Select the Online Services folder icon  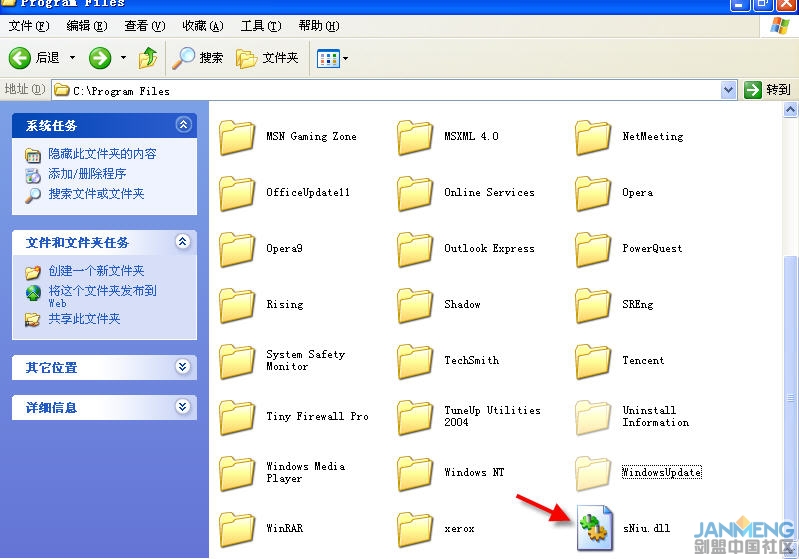tap(415, 194)
